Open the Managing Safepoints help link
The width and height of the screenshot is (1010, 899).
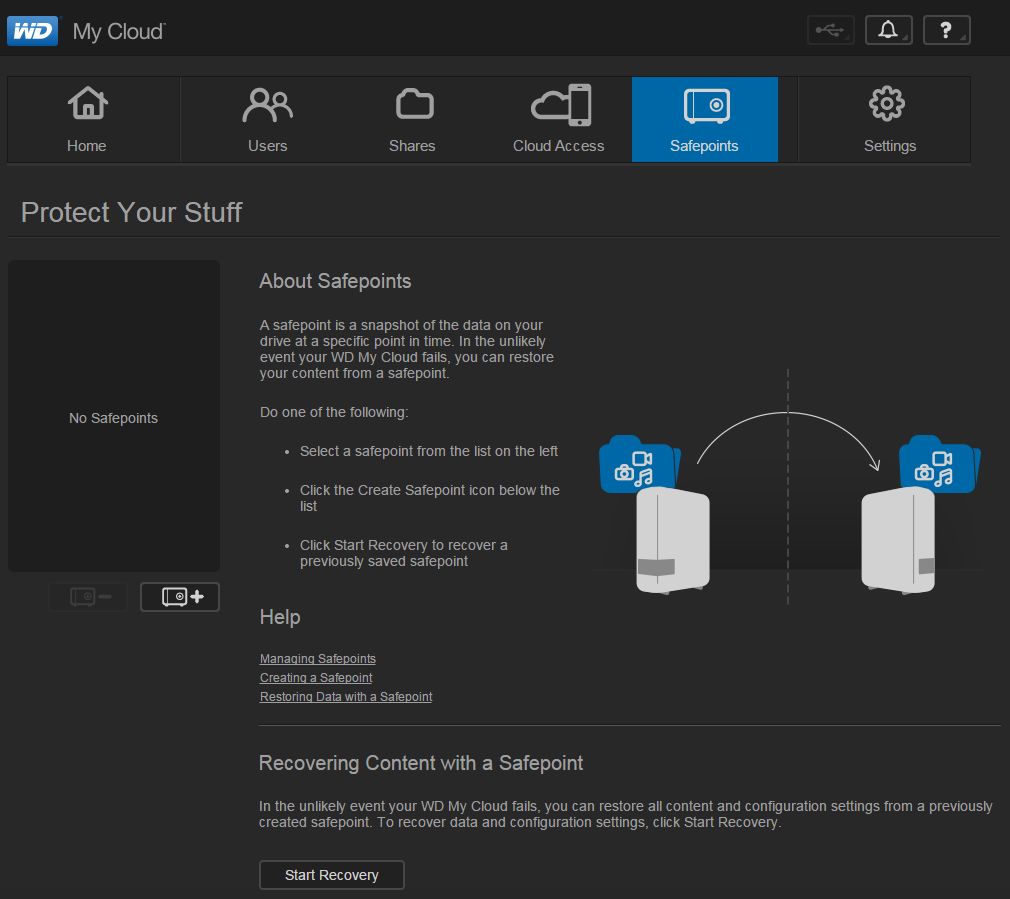[318, 659]
